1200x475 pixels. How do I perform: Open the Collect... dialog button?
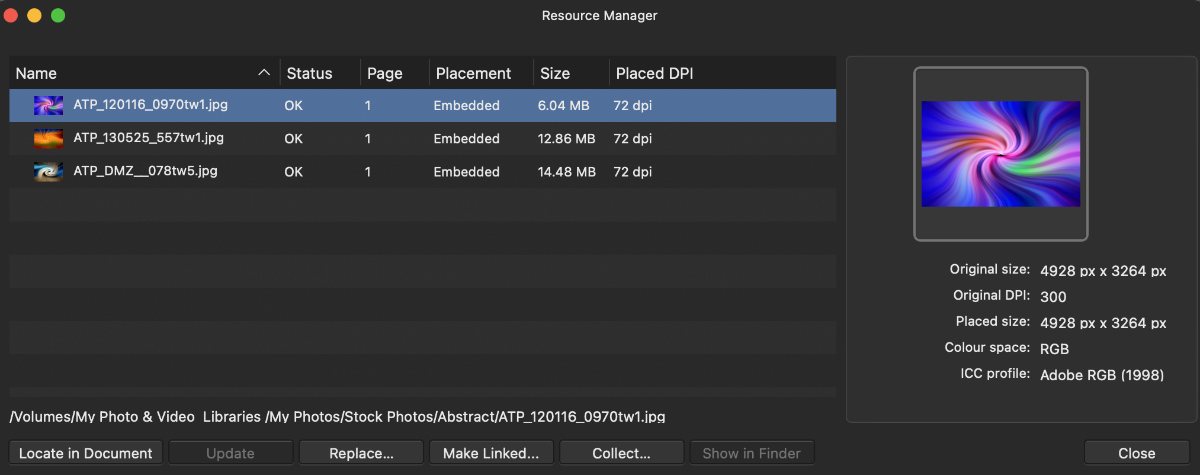click(x=621, y=453)
